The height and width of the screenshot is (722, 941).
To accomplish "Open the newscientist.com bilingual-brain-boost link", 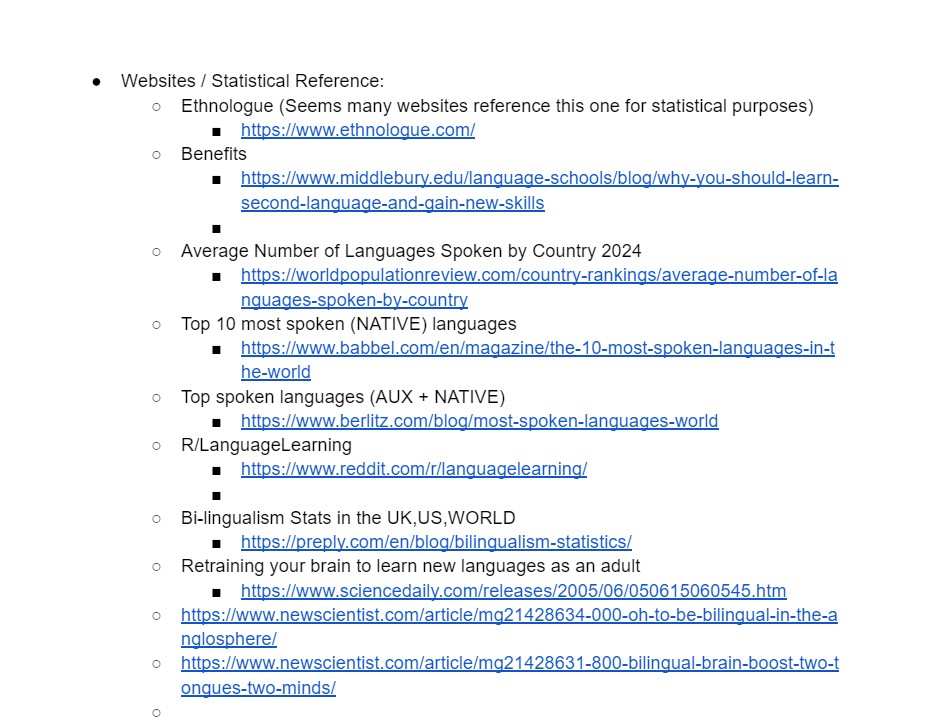I will [x=510, y=675].
